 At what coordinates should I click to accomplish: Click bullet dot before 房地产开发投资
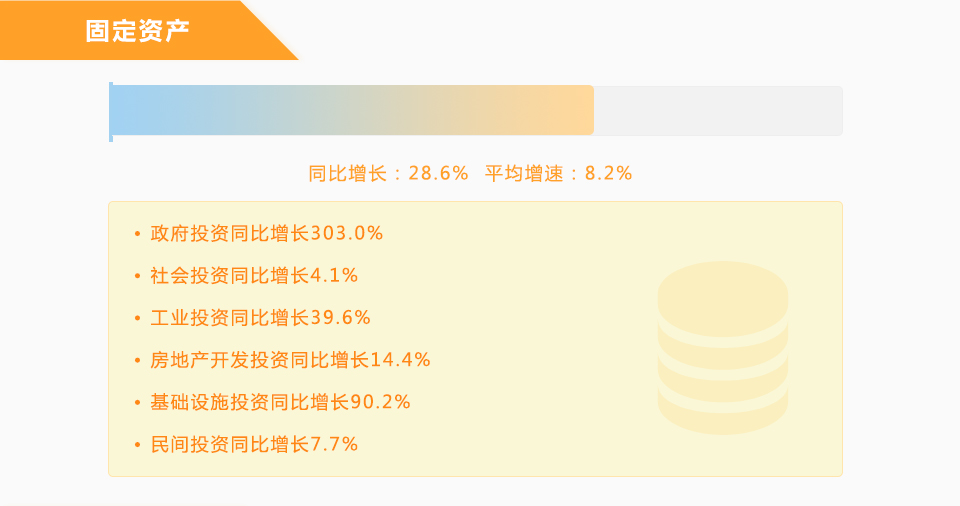(137, 360)
